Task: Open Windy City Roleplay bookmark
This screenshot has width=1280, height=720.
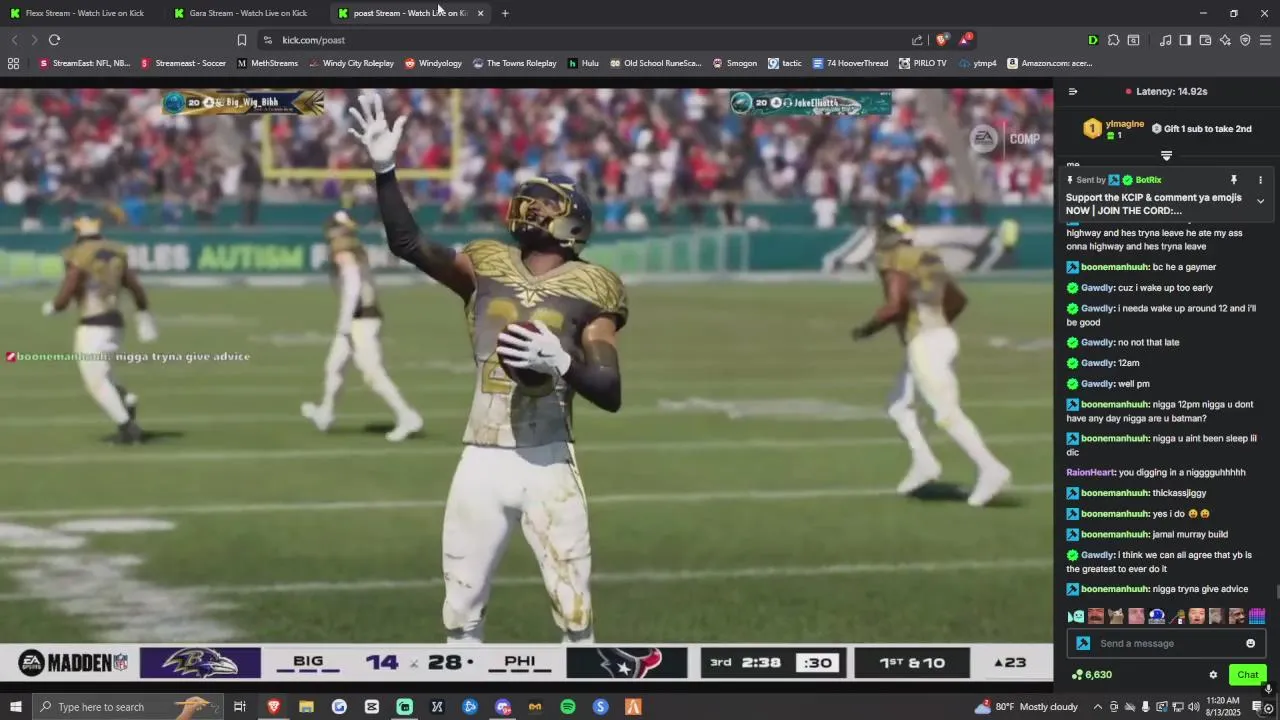Action: point(351,63)
